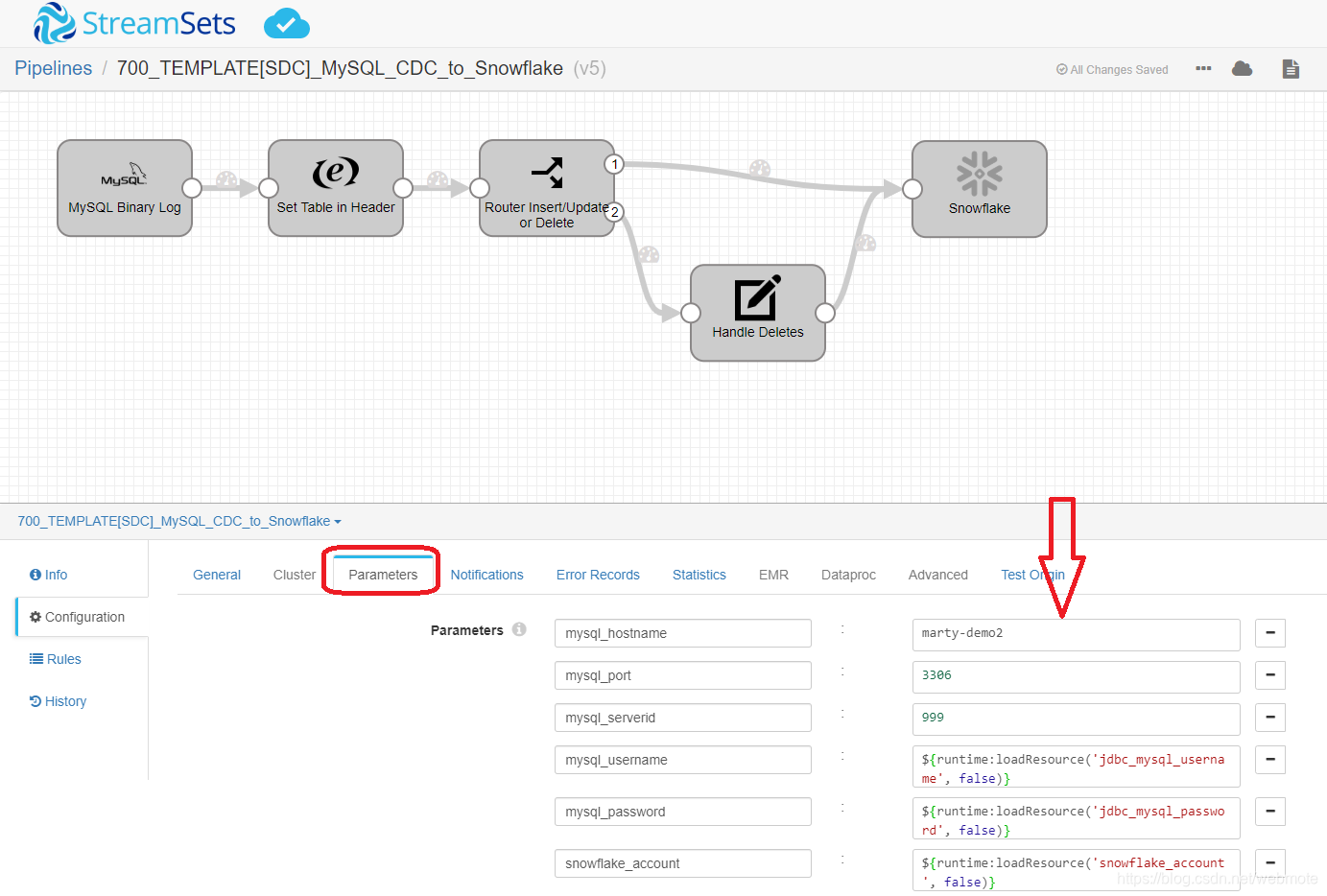Click the v5 version label
Viewport: 1327px width, 896px height.
[589, 68]
